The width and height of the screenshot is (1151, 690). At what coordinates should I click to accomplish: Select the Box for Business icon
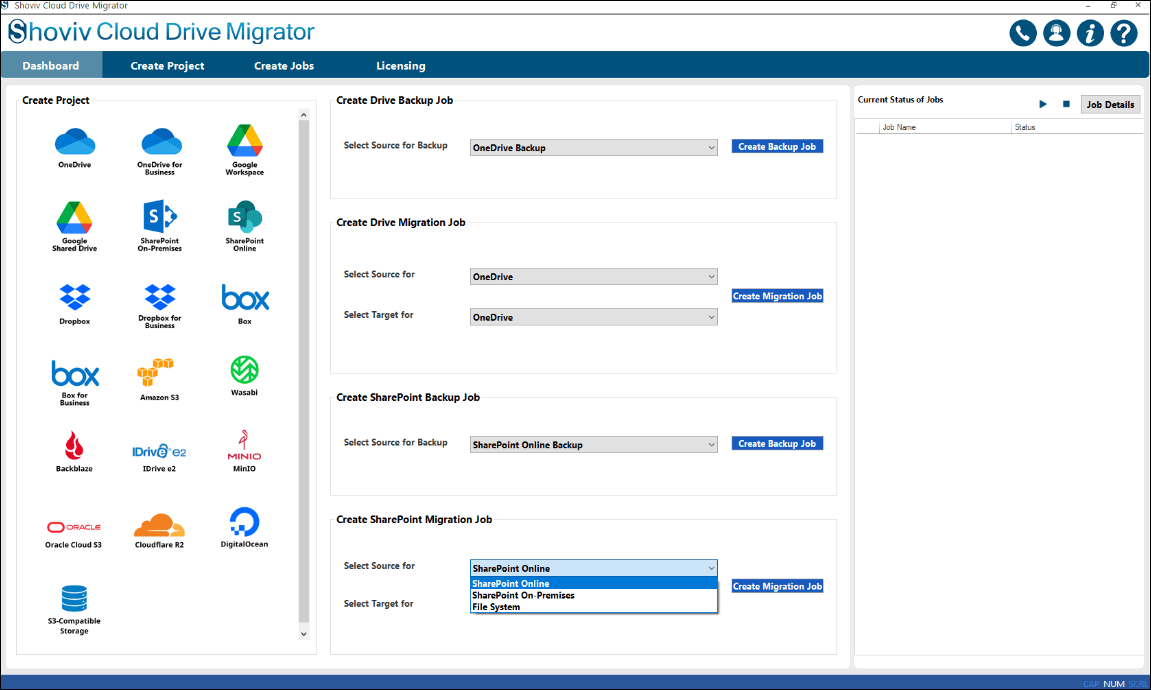75,374
